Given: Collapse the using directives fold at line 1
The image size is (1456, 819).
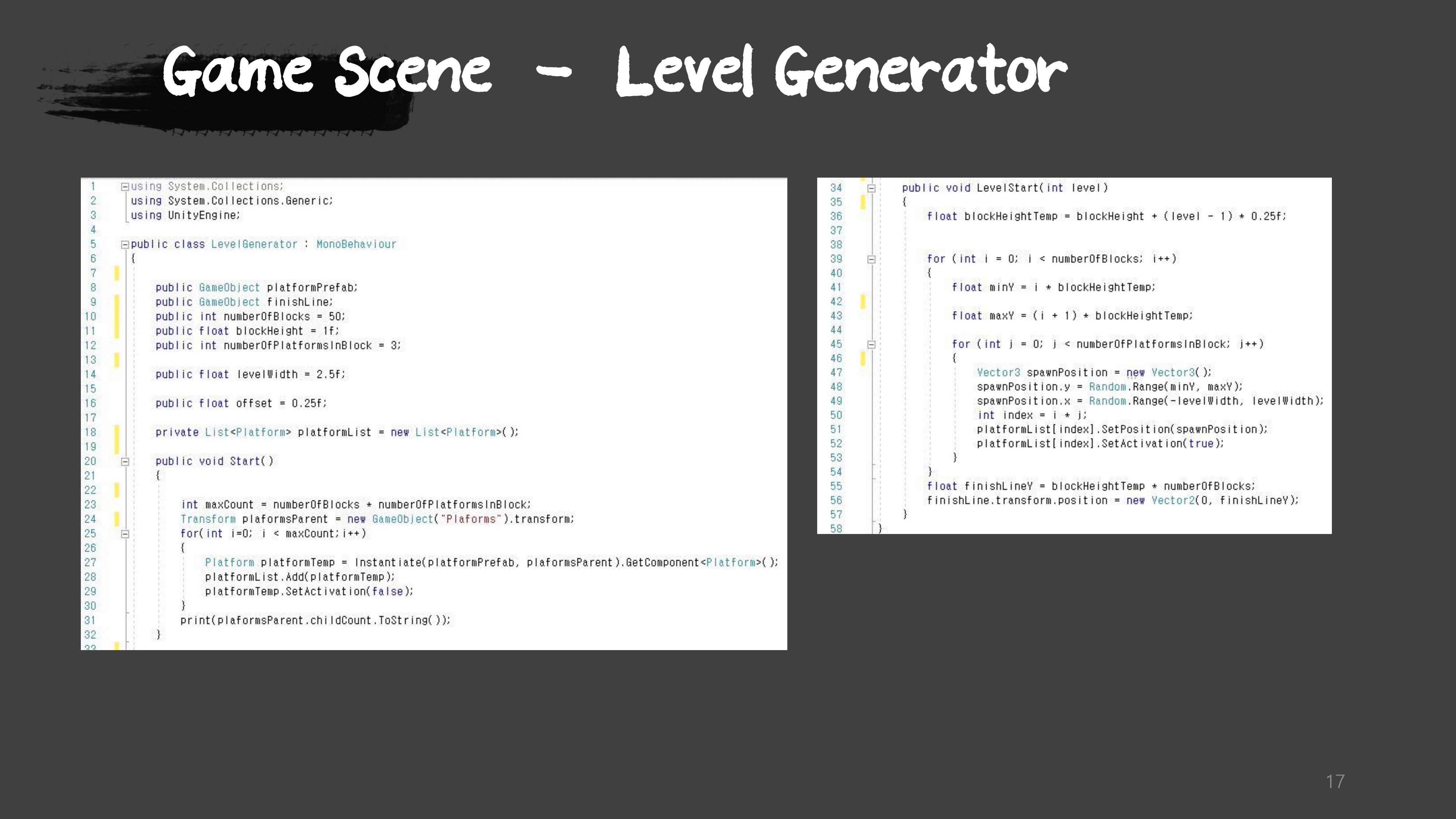Looking at the screenshot, I should (x=125, y=187).
